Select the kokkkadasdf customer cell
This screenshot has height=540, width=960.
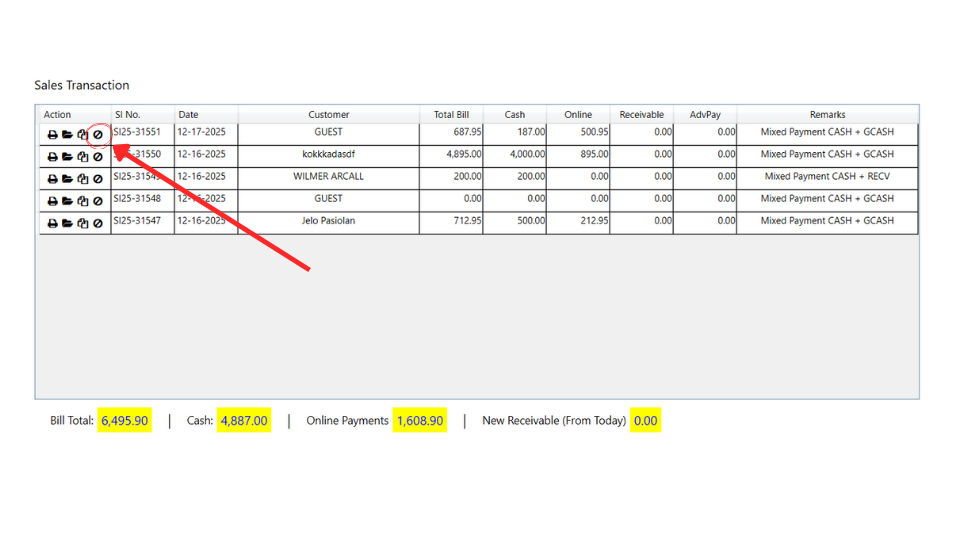pyautogui.click(x=328, y=155)
